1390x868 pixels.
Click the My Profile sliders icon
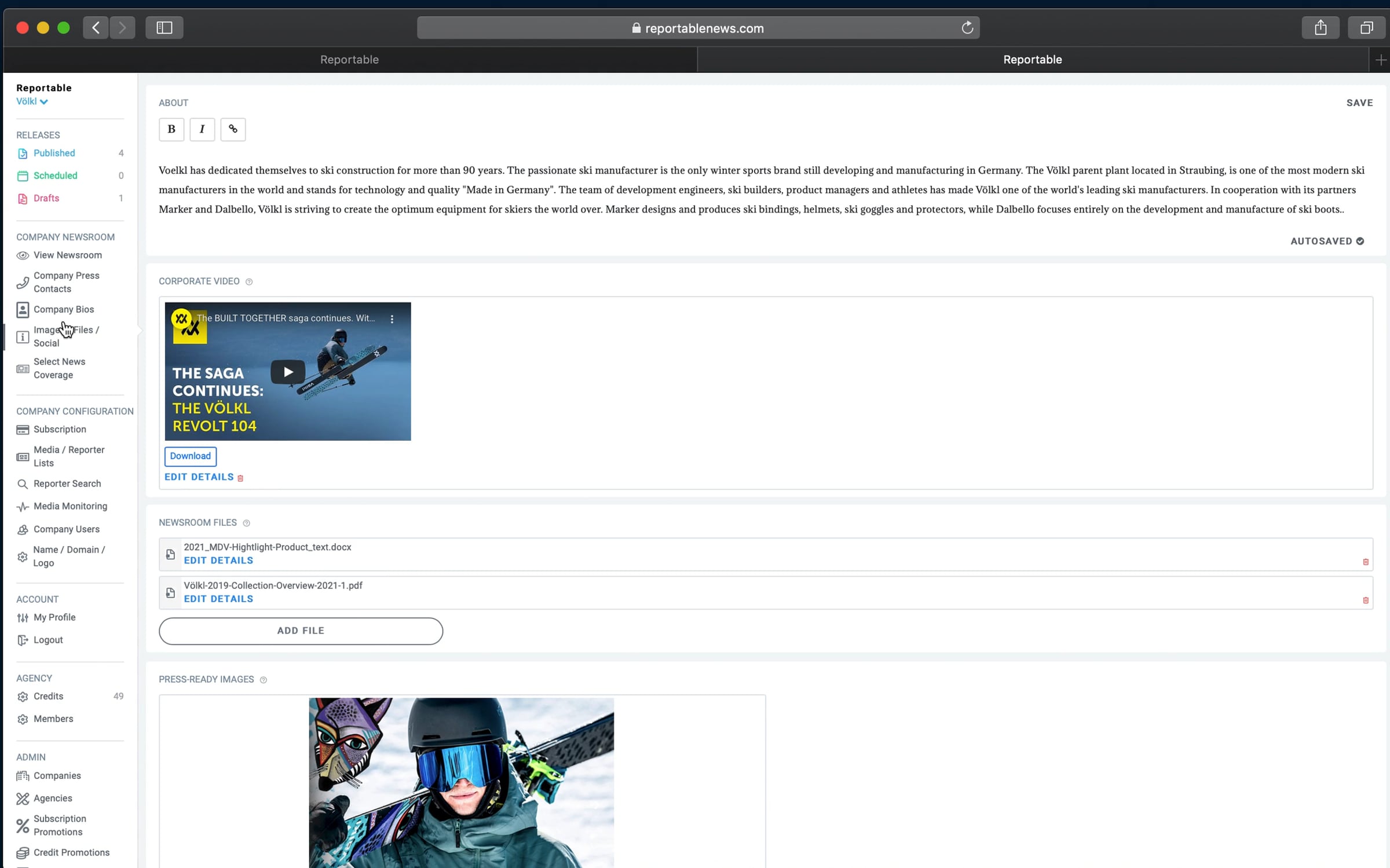[x=23, y=618]
